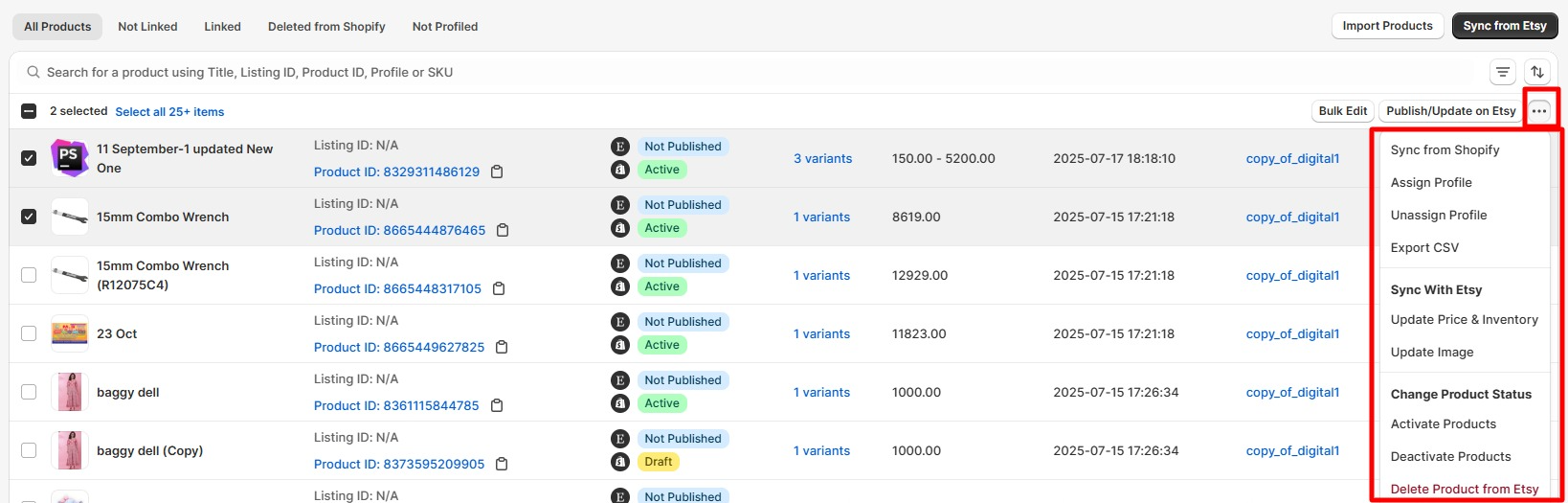Screen dimensions: 1568x503
Task: Check the baggy dell (Copy) product
Action: pos(29,450)
